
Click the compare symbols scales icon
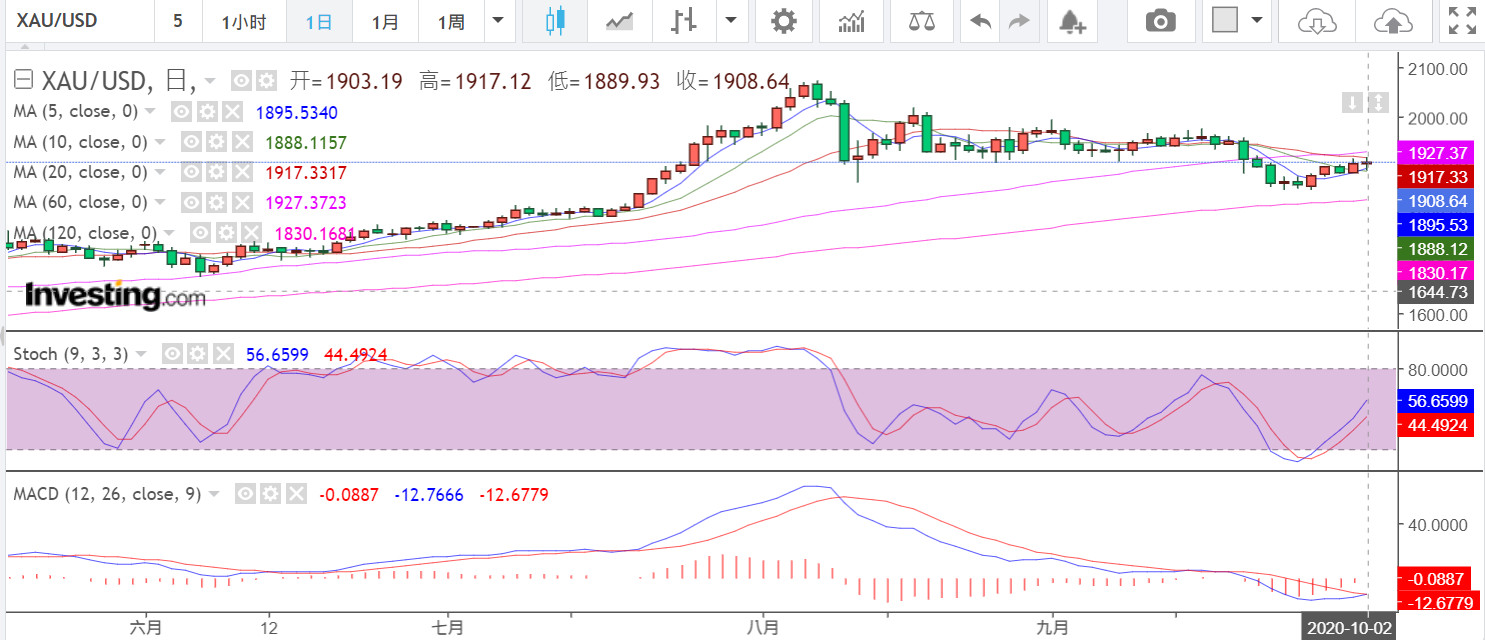(x=916, y=21)
